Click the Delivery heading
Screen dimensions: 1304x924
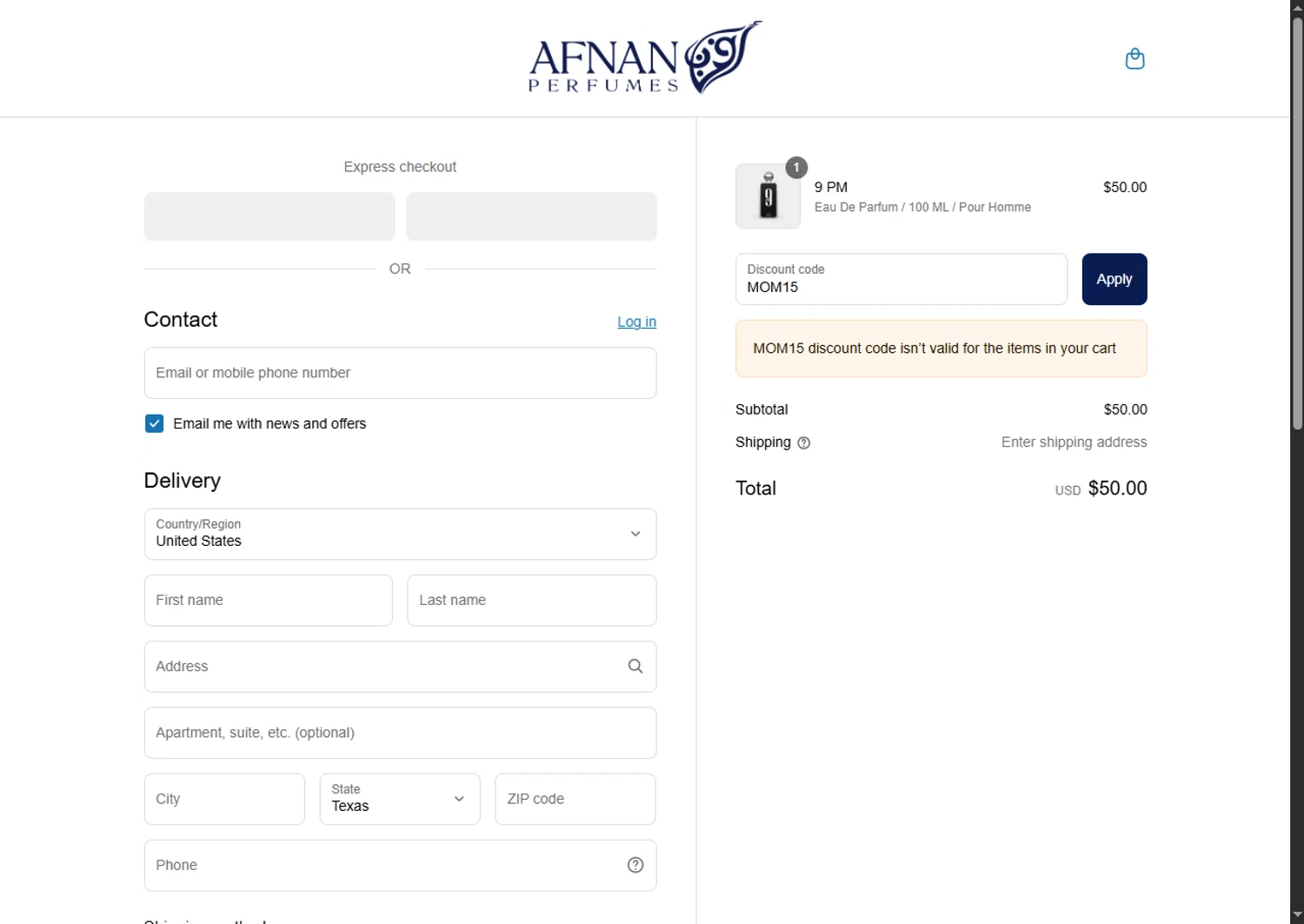(x=183, y=481)
